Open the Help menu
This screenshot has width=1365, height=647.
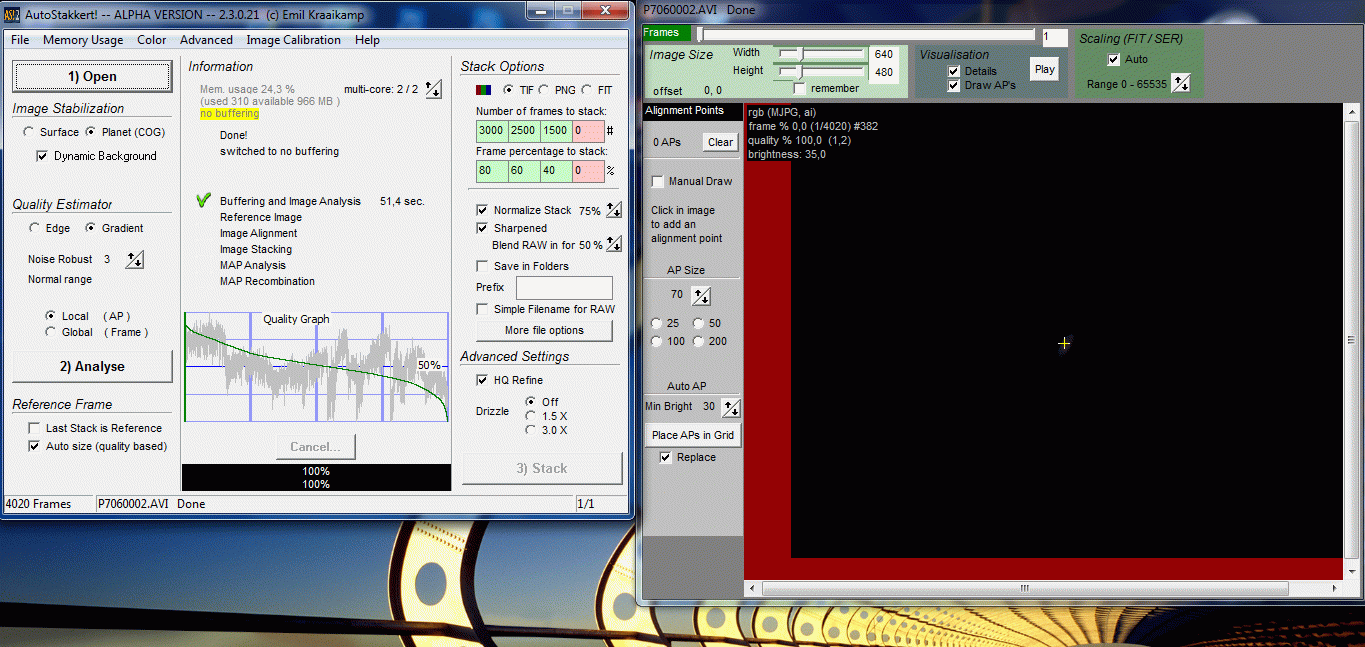(x=367, y=40)
